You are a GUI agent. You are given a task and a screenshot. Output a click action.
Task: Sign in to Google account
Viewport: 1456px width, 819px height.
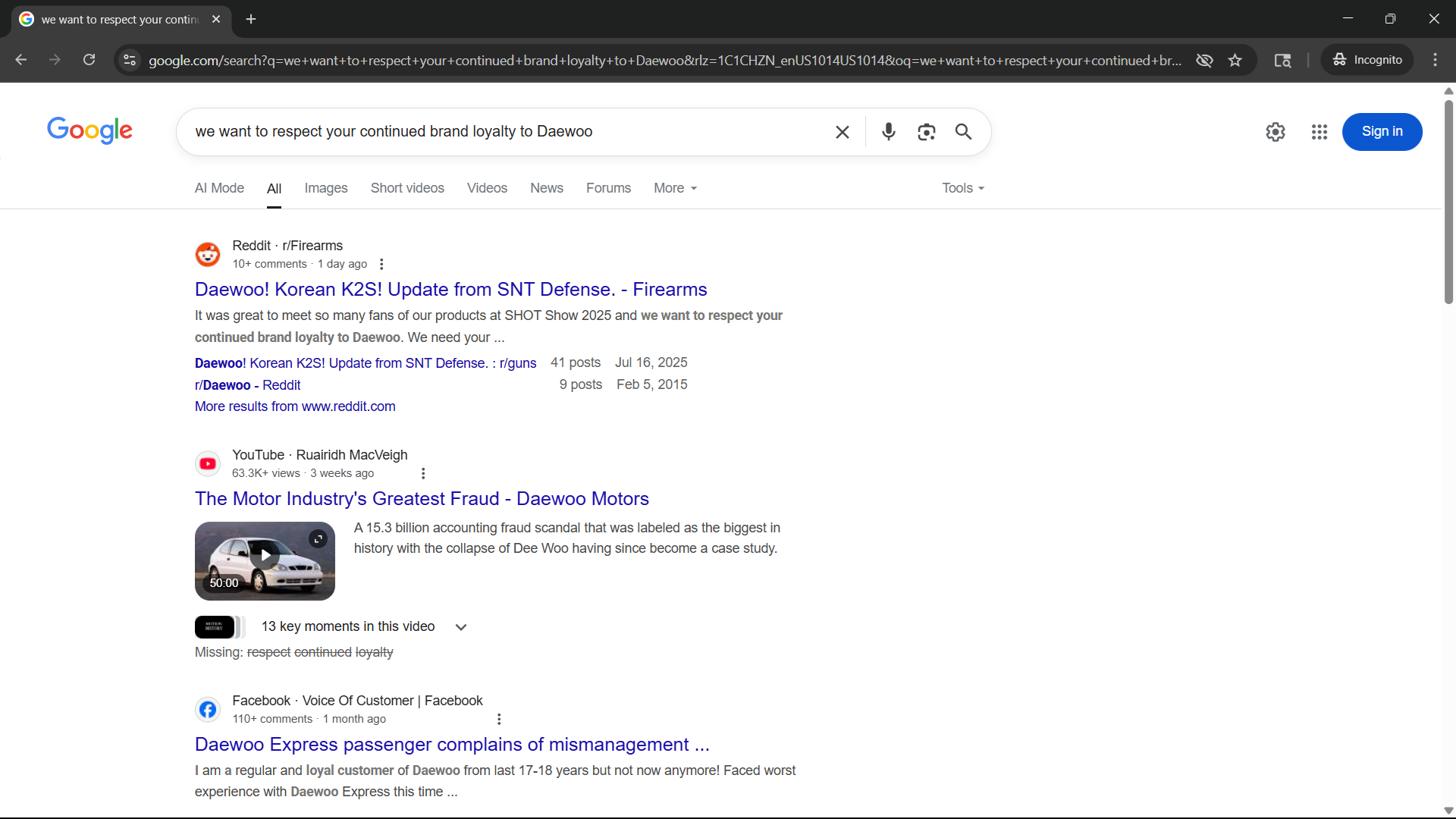tap(1382, 132)
